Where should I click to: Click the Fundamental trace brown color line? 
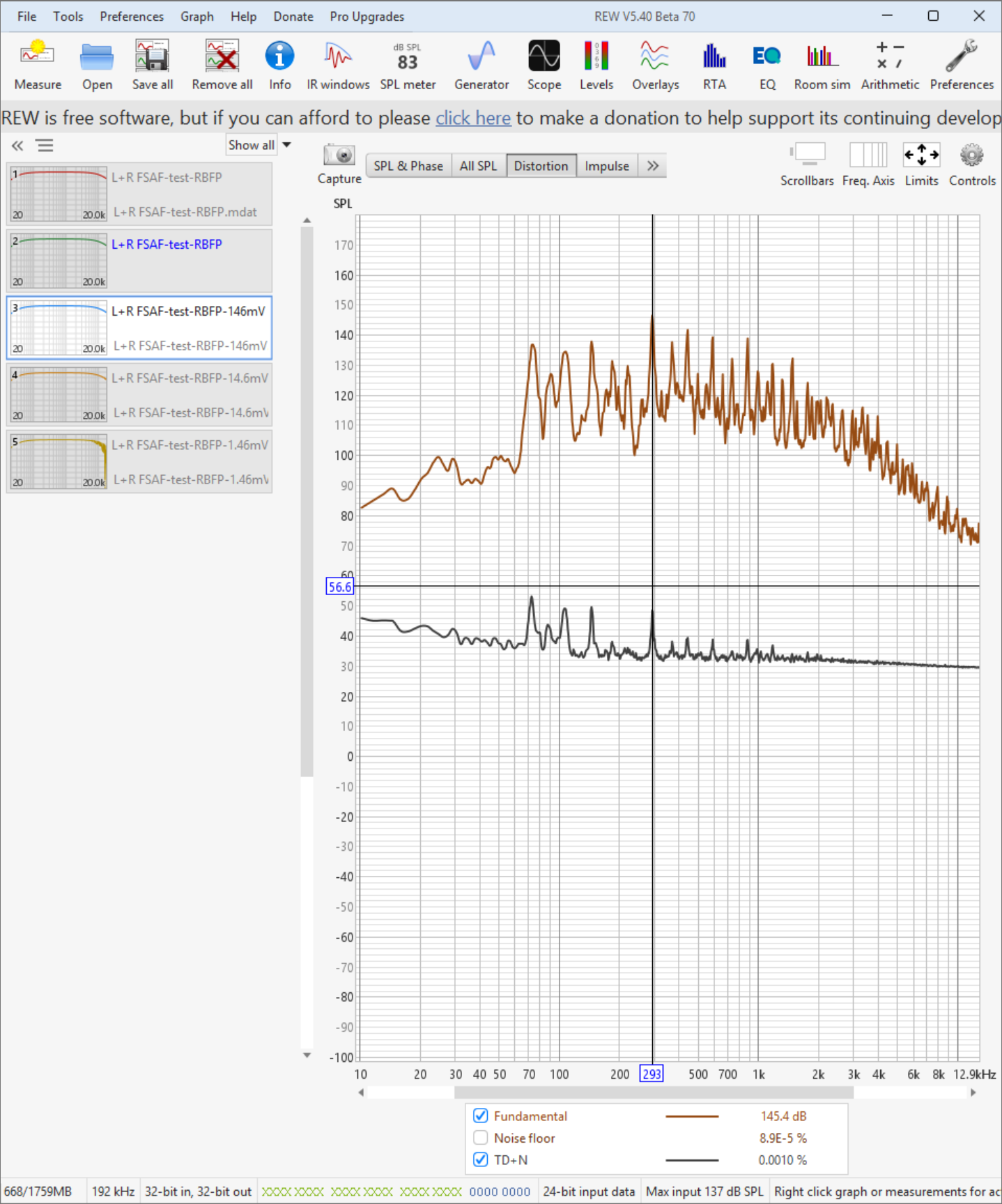click(691, 1116)
